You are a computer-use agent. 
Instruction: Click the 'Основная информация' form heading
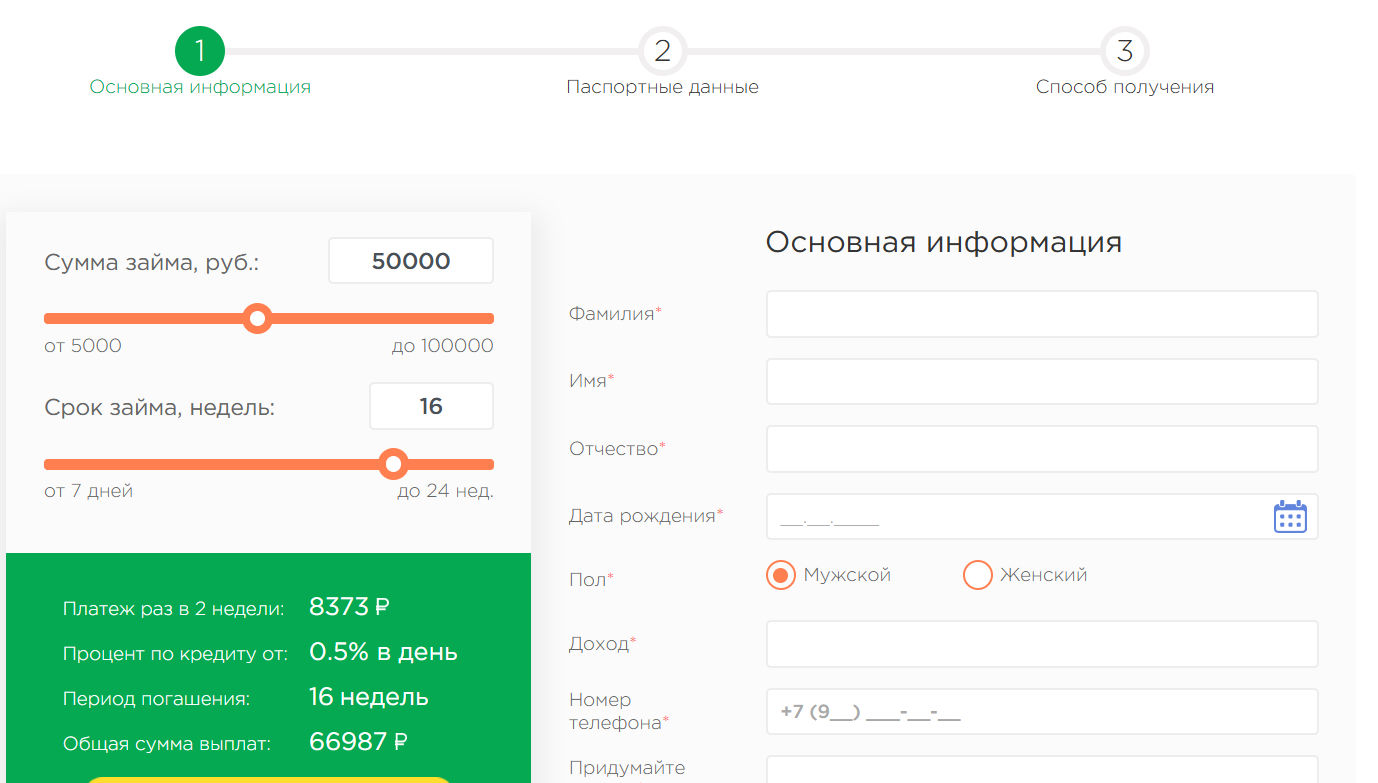(944, 242)
